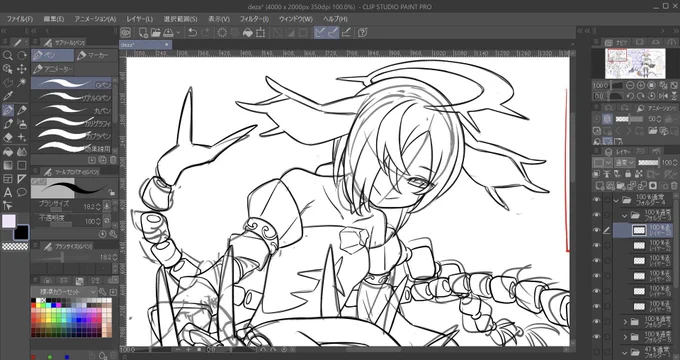Hide layer レイヤー21

click(x=597, y=261)
